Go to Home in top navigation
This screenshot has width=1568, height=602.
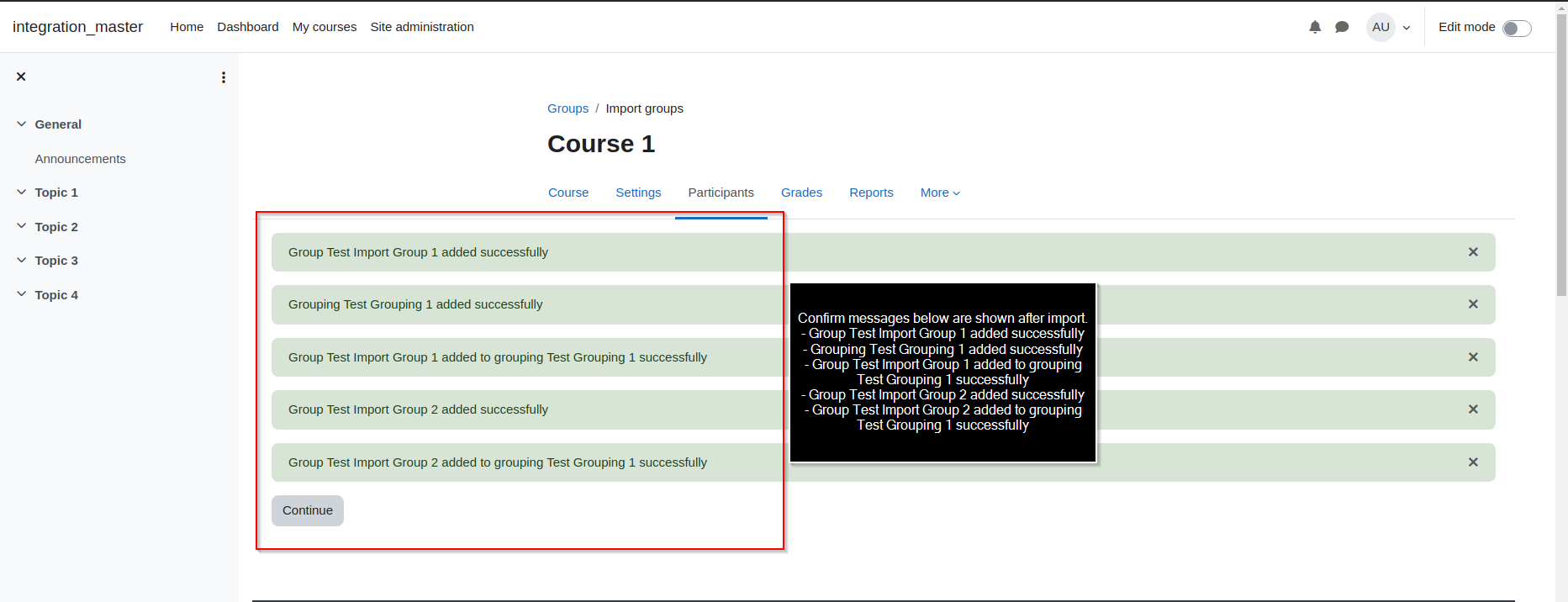pyautogui.click(x=187, y=27)
